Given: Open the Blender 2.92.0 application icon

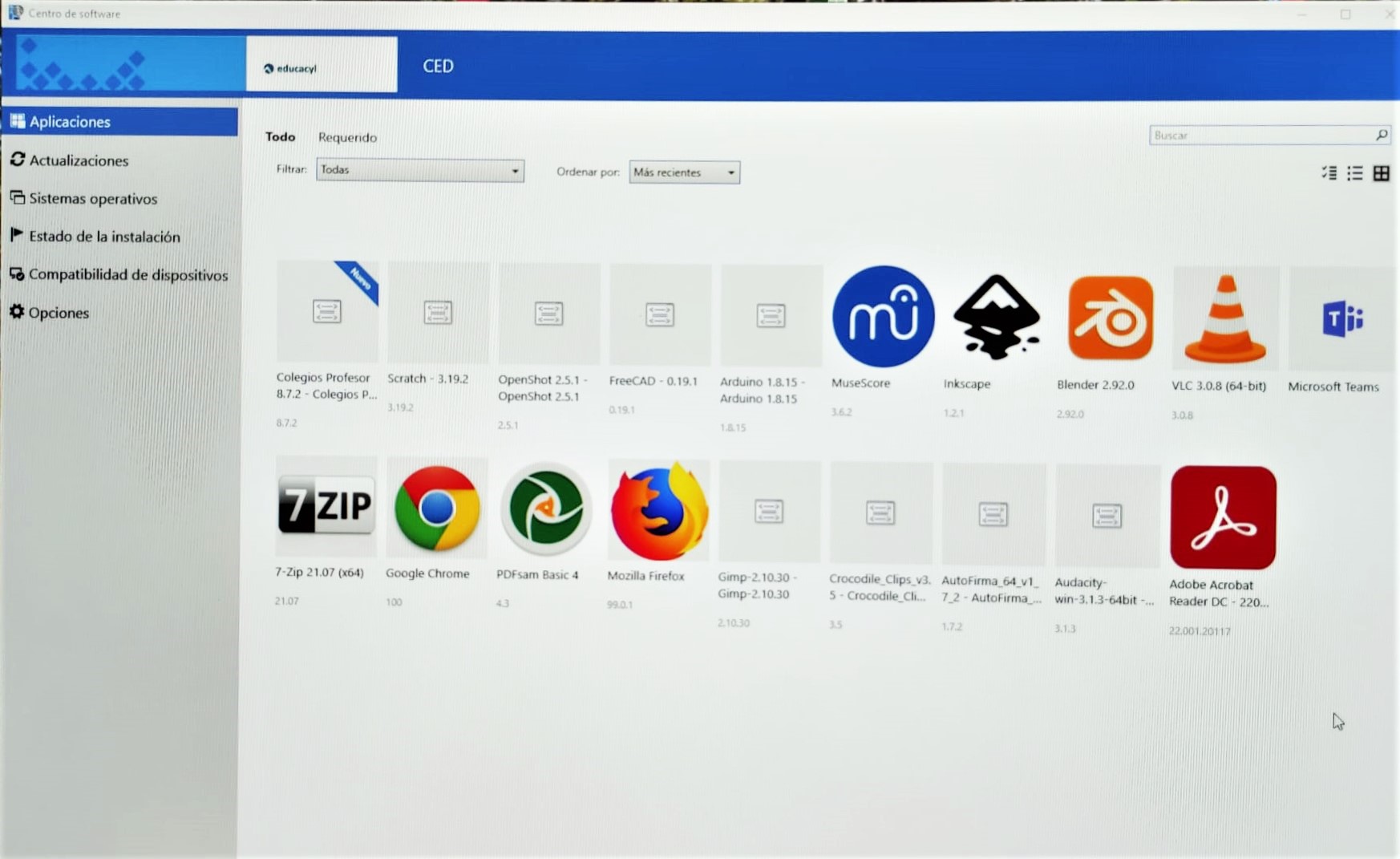Looking at the screenshot, I should click(x=1111, y=318).
